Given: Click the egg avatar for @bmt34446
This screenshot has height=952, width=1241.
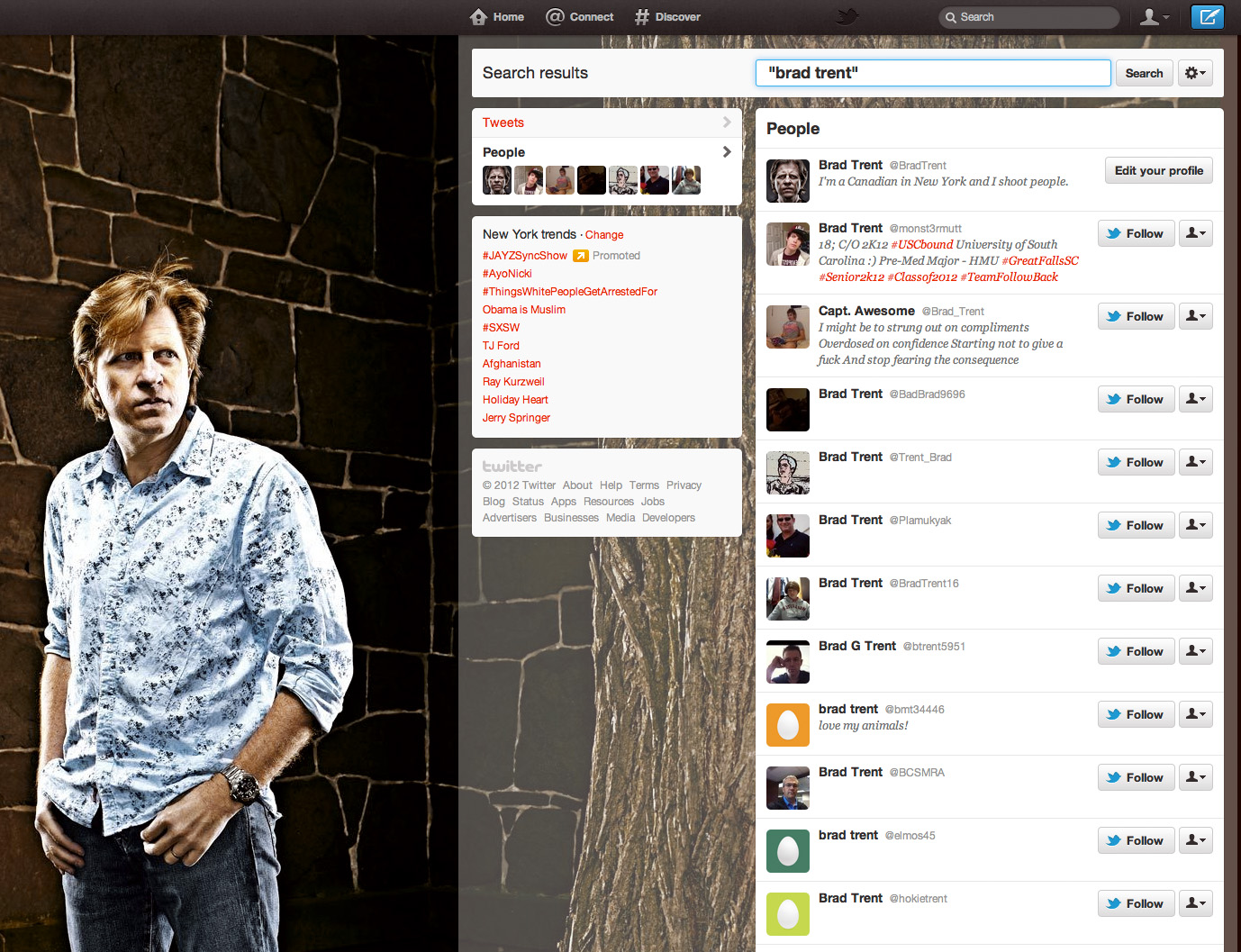Looking at the screenshot, I should click(787, 725).
